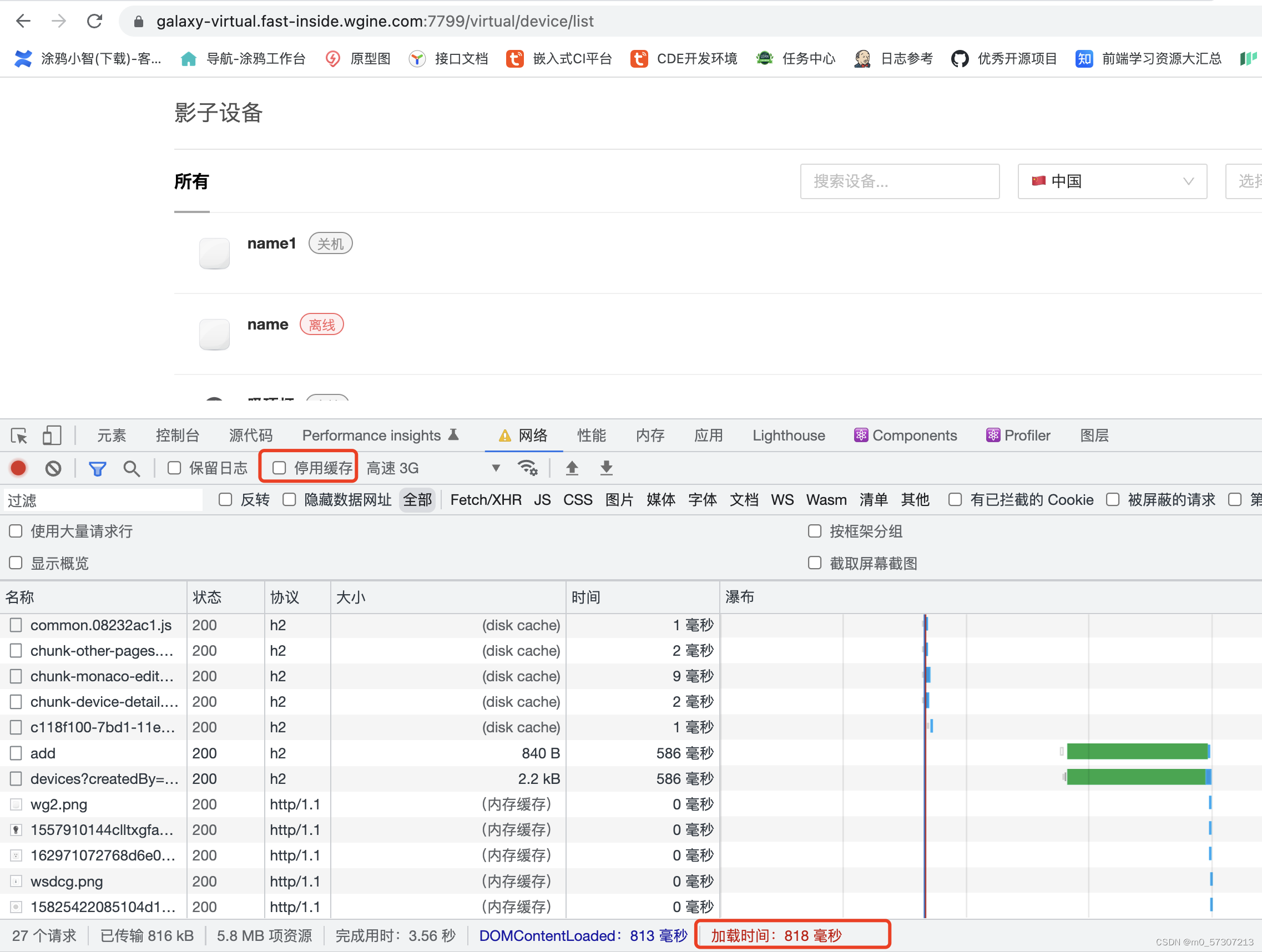Screen dimensions: 1262x952
Task: Toggle 反转 (Invert) filter checkbox
Action: (225, 500)
